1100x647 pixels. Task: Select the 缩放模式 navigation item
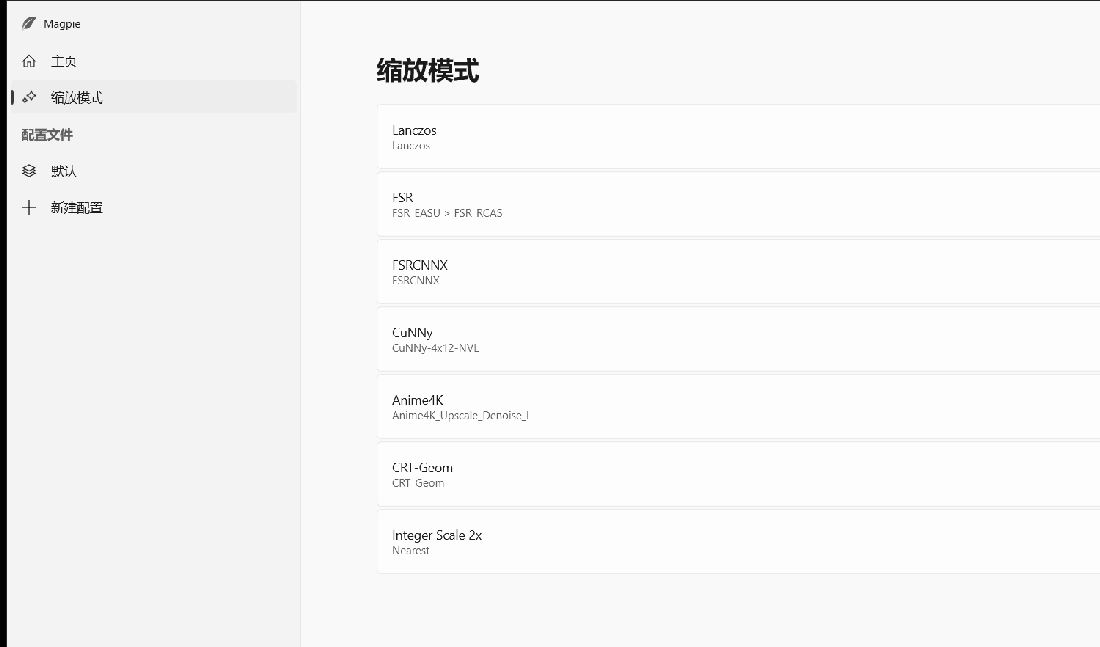(x=154, y=97)
